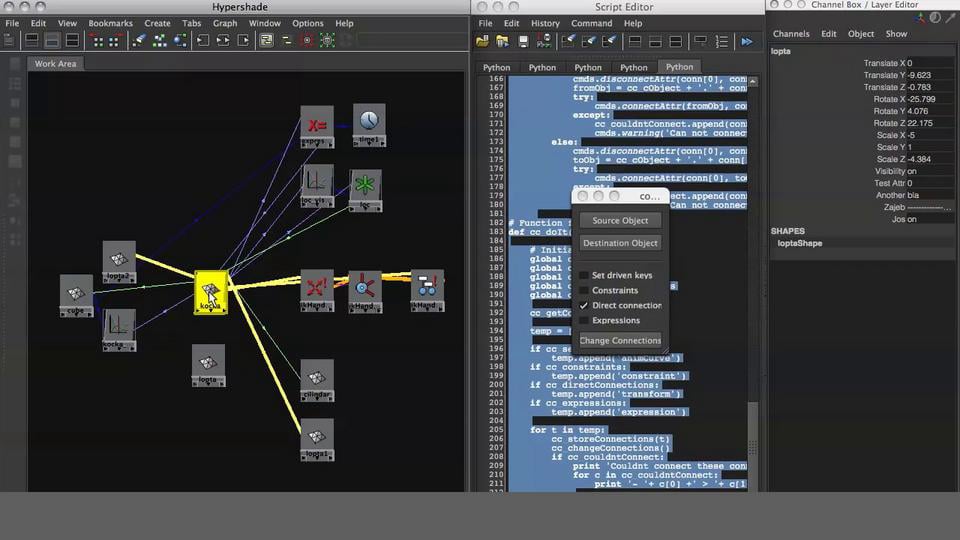
Task: Click the Change Connections button
Action: pyautogui.click(x=620, y=340)
